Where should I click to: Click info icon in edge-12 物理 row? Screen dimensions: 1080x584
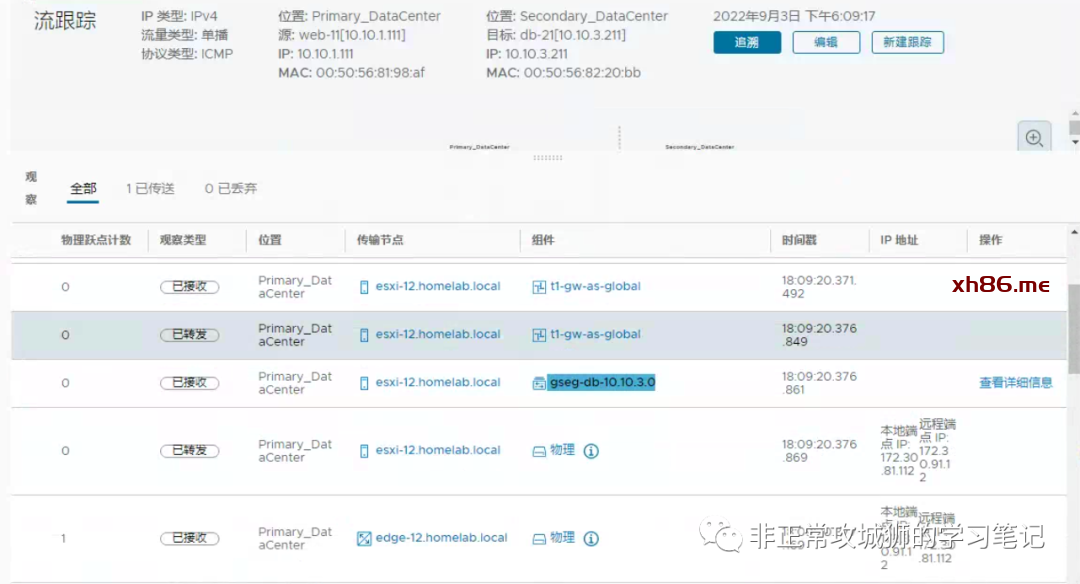(x=591, y=539)
